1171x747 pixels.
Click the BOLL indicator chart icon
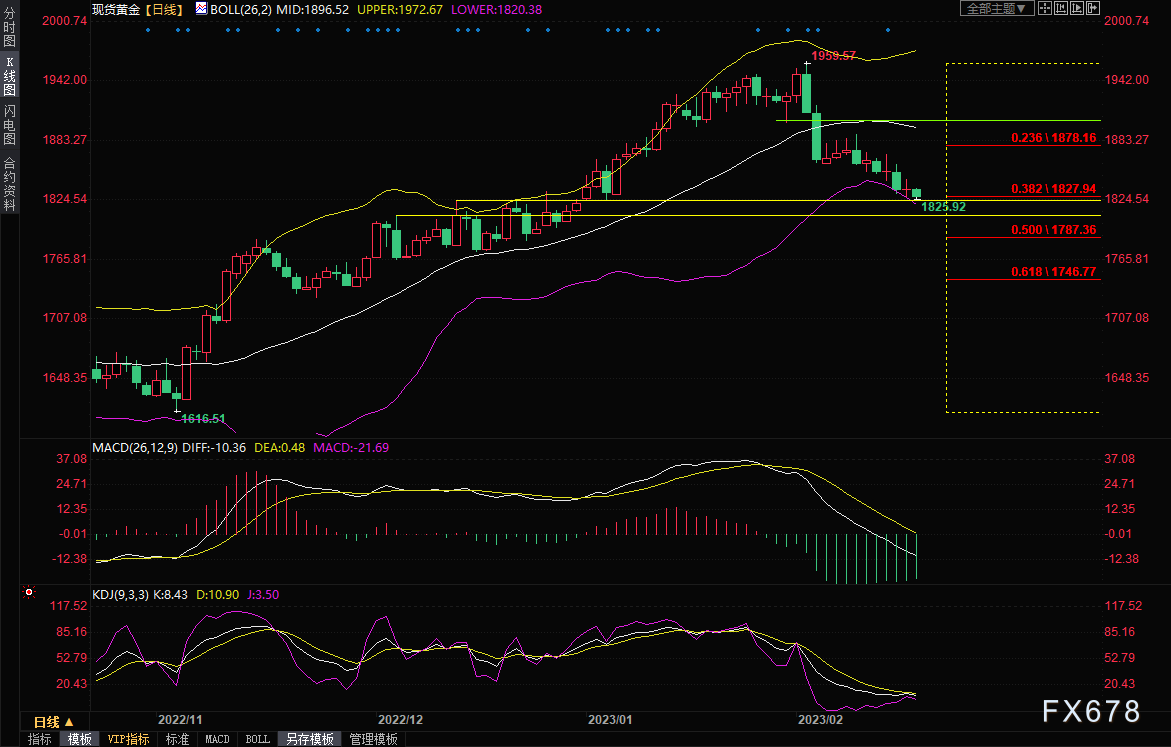(x=201, y=8)
